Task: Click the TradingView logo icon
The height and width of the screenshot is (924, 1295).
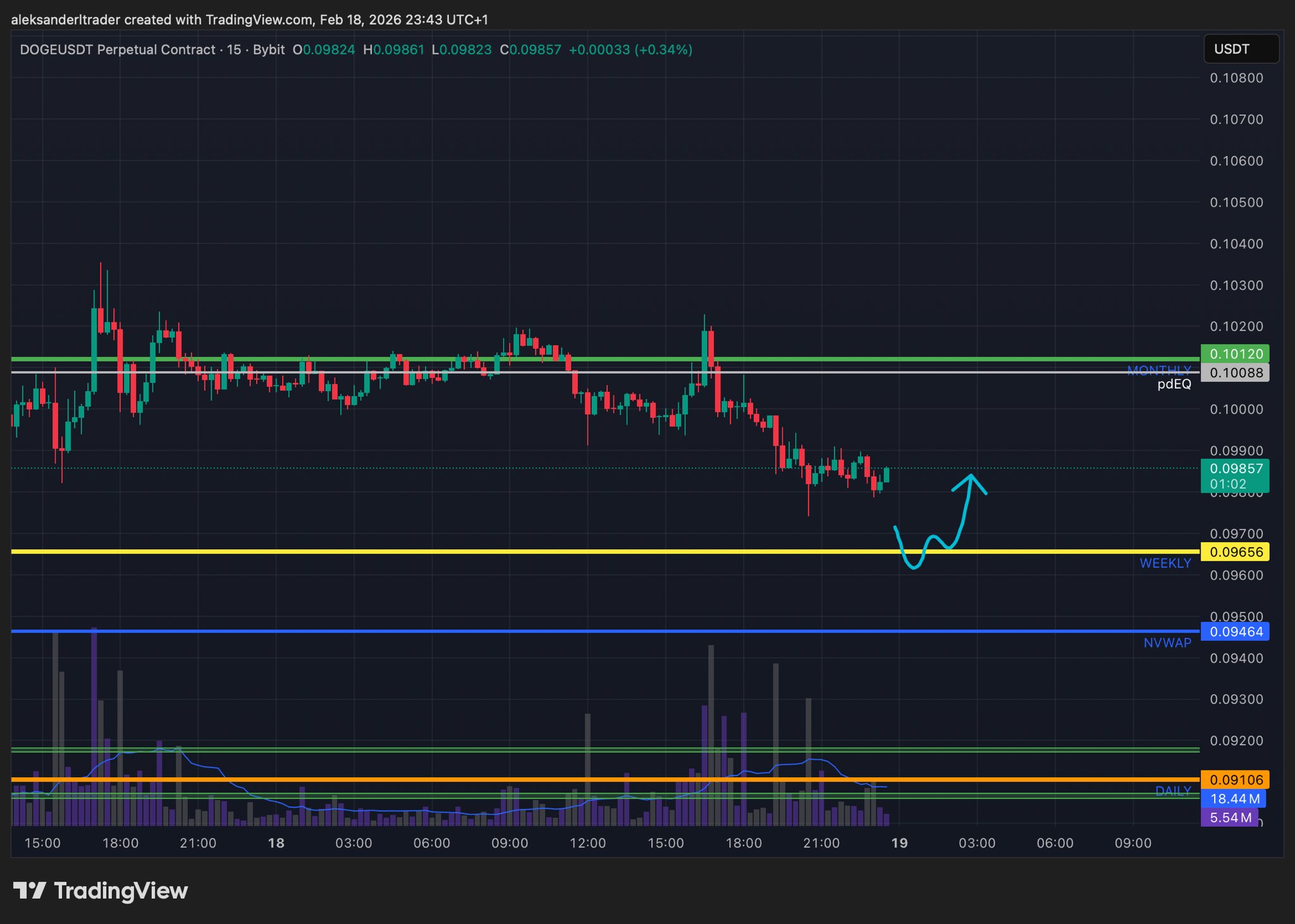Action: [x=29, y=891]
